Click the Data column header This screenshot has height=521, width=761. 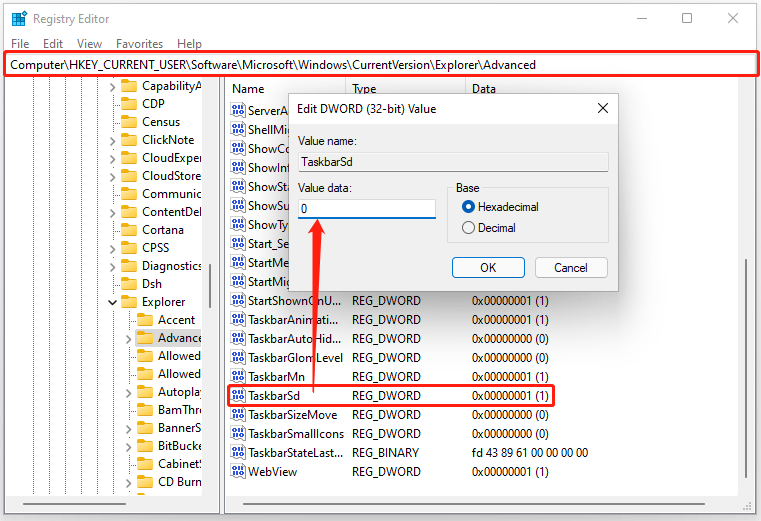pos(483,89)
